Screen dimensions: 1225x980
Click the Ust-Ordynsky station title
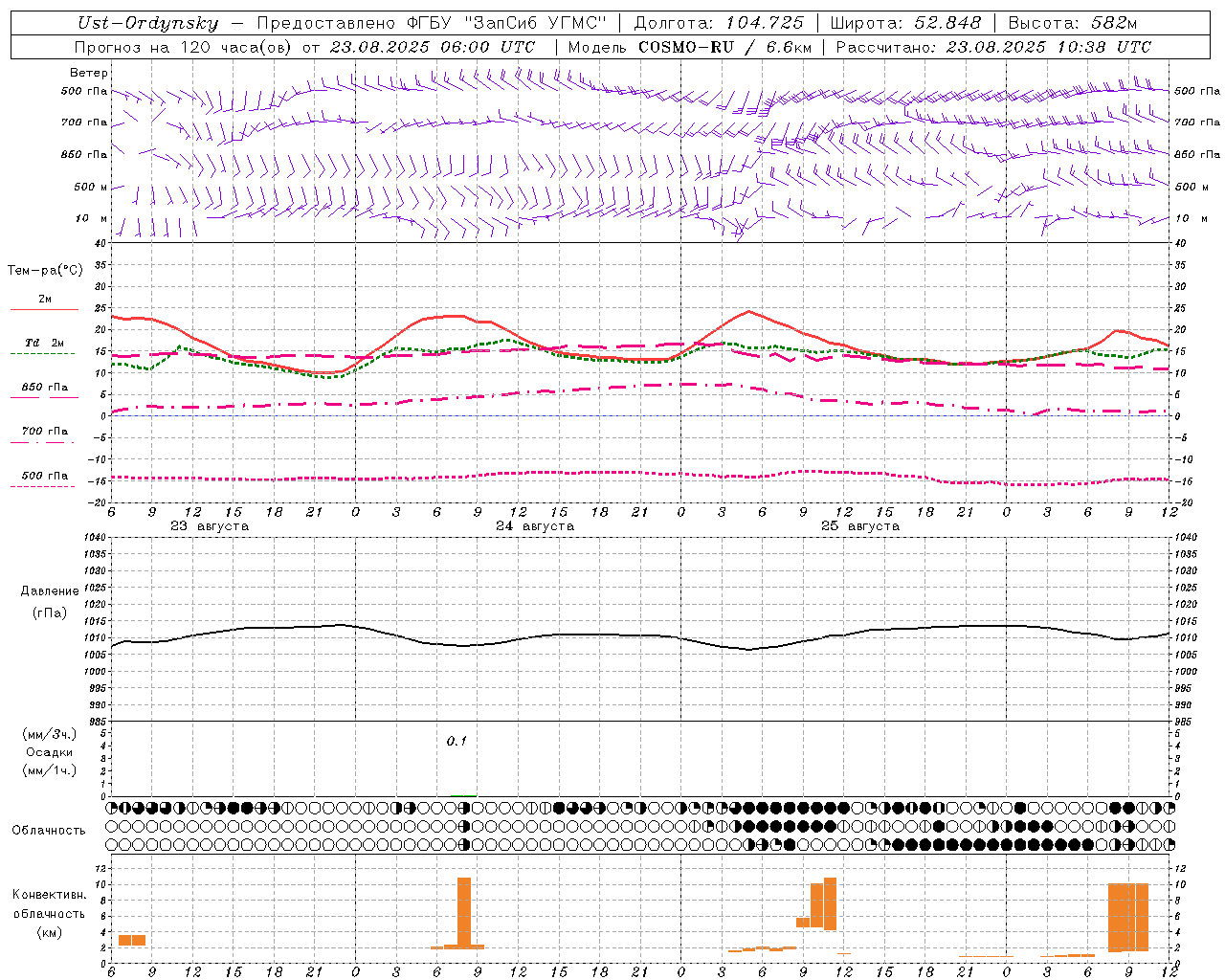146,23
